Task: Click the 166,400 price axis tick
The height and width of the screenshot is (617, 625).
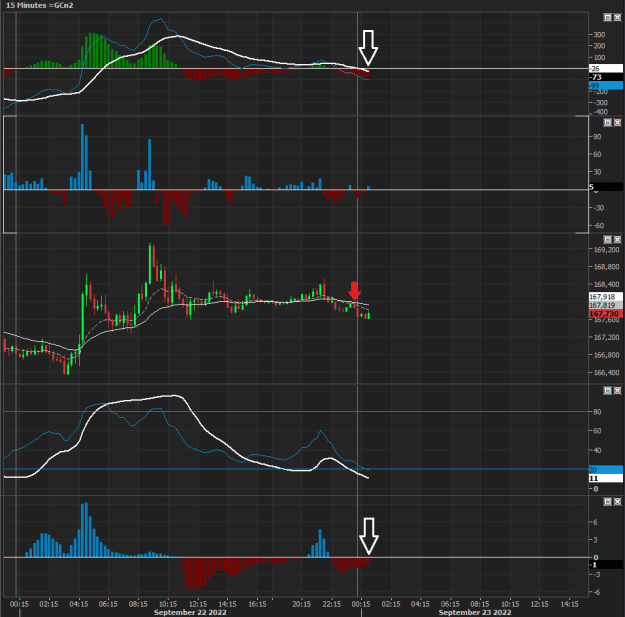Action: coord(607,373)
